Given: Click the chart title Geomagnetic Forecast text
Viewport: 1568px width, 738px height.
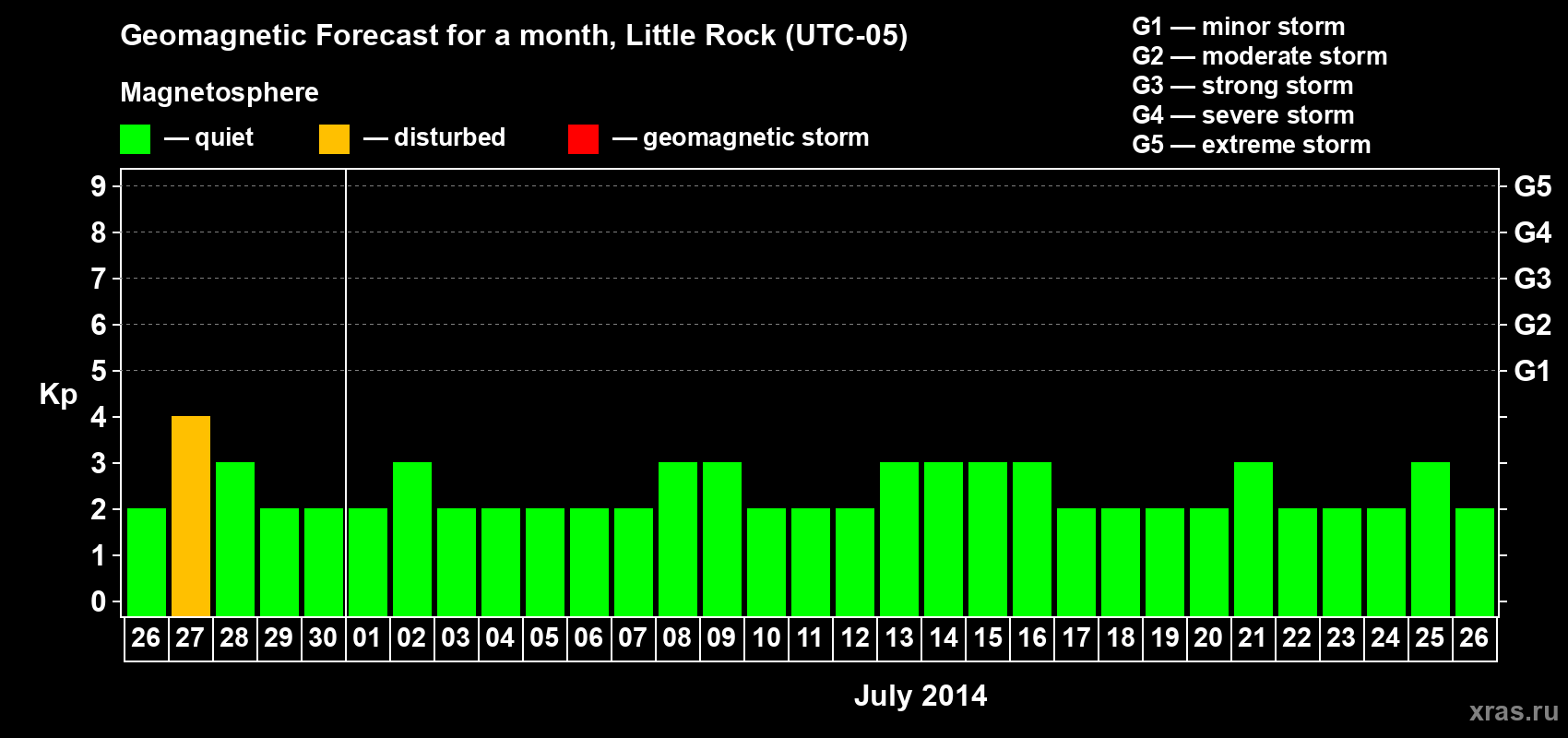Looking at the screenshot, I should tap(514, 36).
